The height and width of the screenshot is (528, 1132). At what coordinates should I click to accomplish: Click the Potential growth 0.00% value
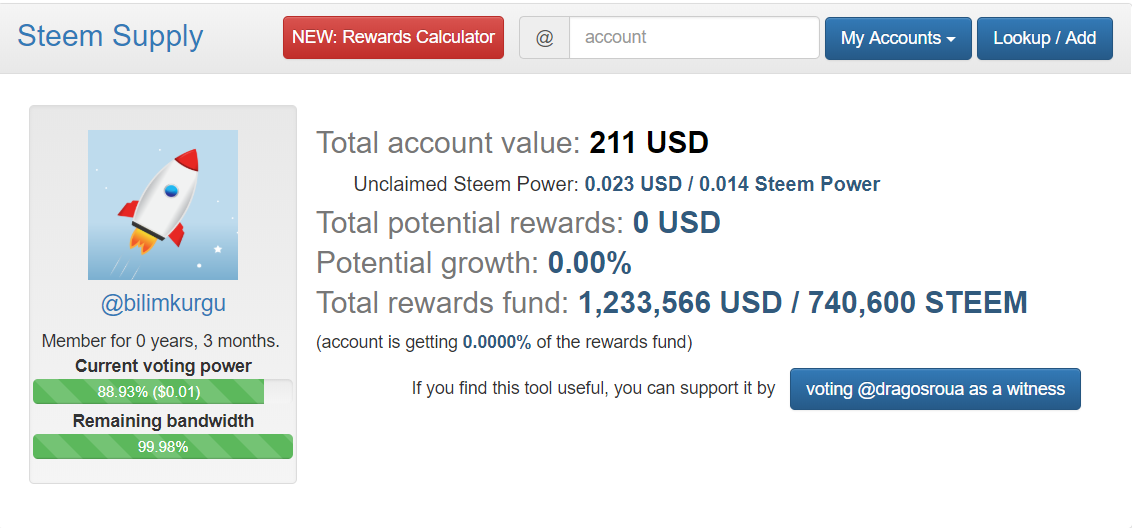[590, 264]
